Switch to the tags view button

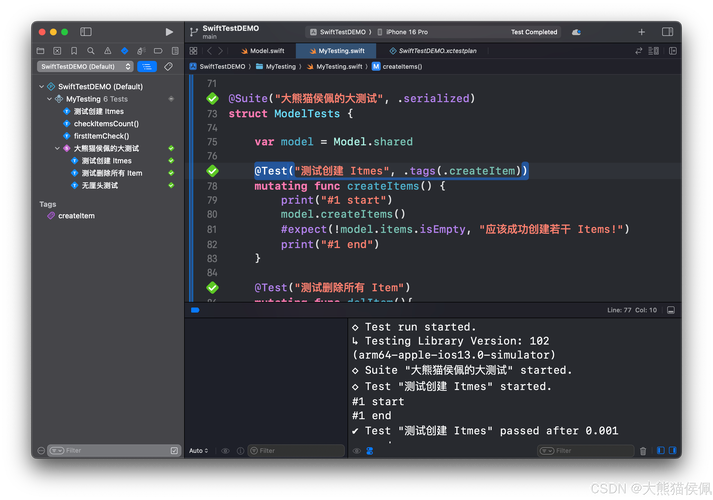tap(168, 67)
